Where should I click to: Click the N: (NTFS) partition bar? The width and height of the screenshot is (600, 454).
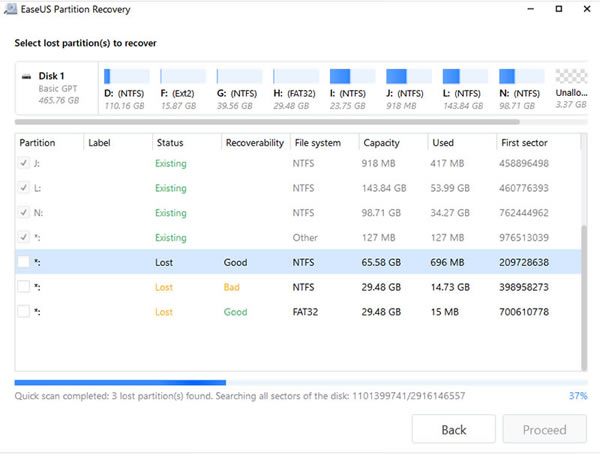pos(522,76)
